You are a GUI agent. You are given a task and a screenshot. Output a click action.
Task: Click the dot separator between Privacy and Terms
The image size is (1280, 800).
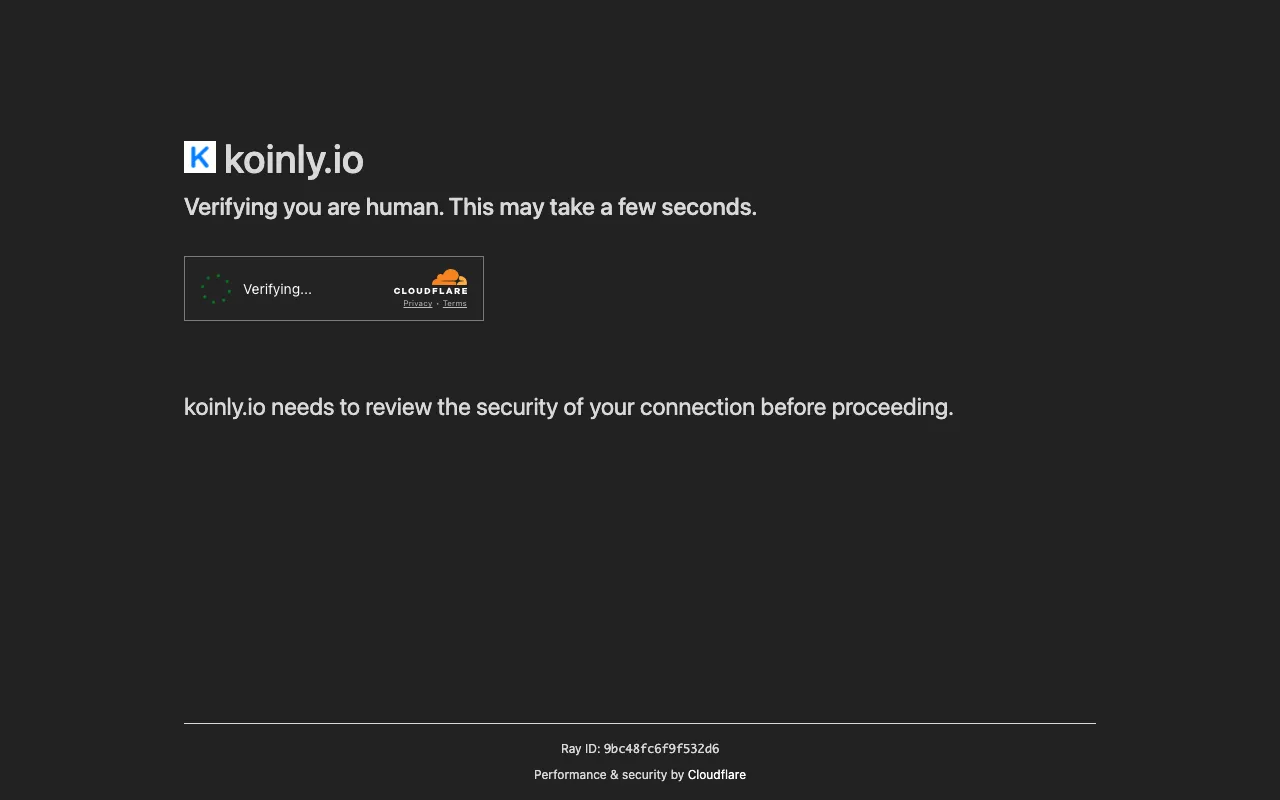[438, 304]
